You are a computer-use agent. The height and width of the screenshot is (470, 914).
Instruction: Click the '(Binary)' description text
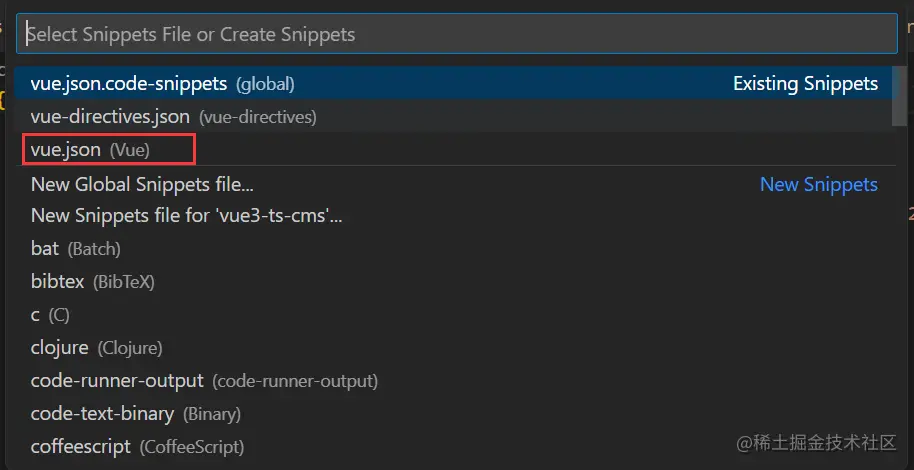coord(210,414)
